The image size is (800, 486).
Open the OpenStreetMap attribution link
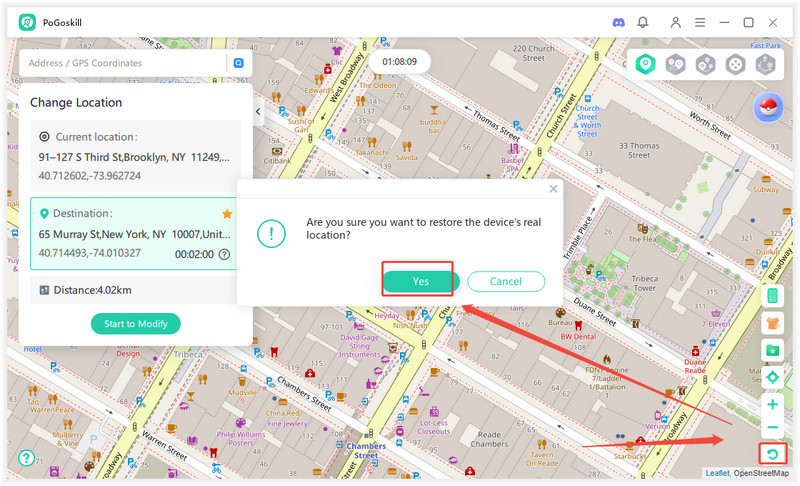(761, 473)
